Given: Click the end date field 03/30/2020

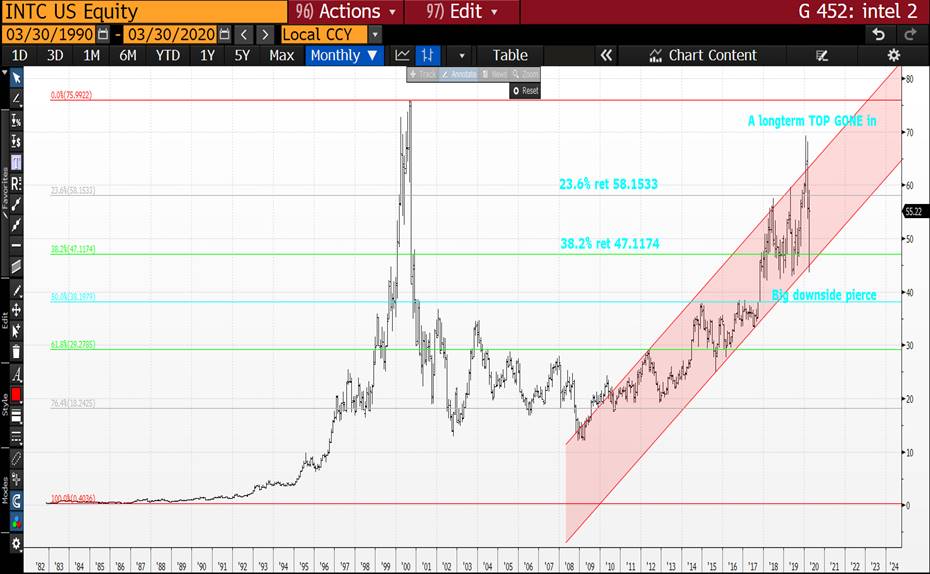Looking at the screenshot, I should (171, 34).
